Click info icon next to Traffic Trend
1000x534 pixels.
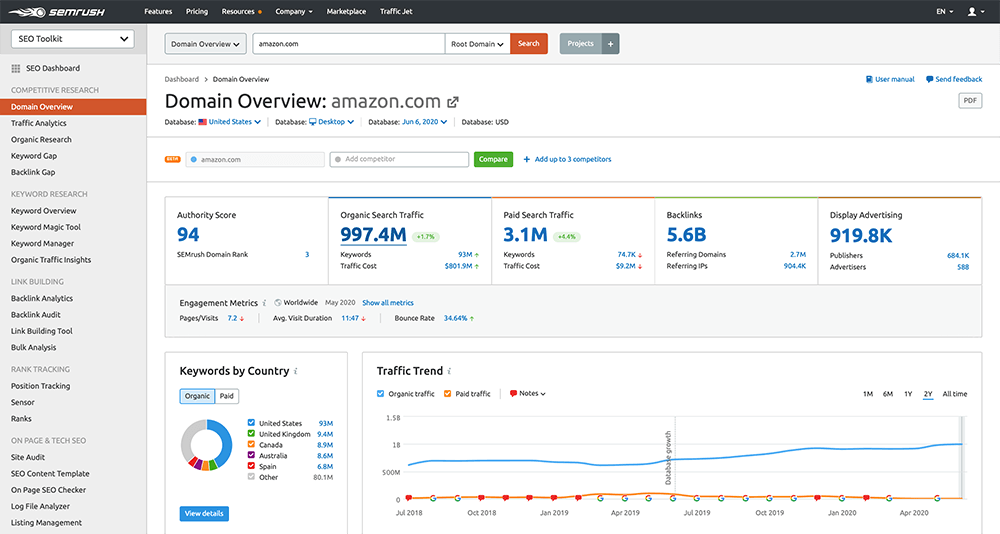[x=449, y=371]
